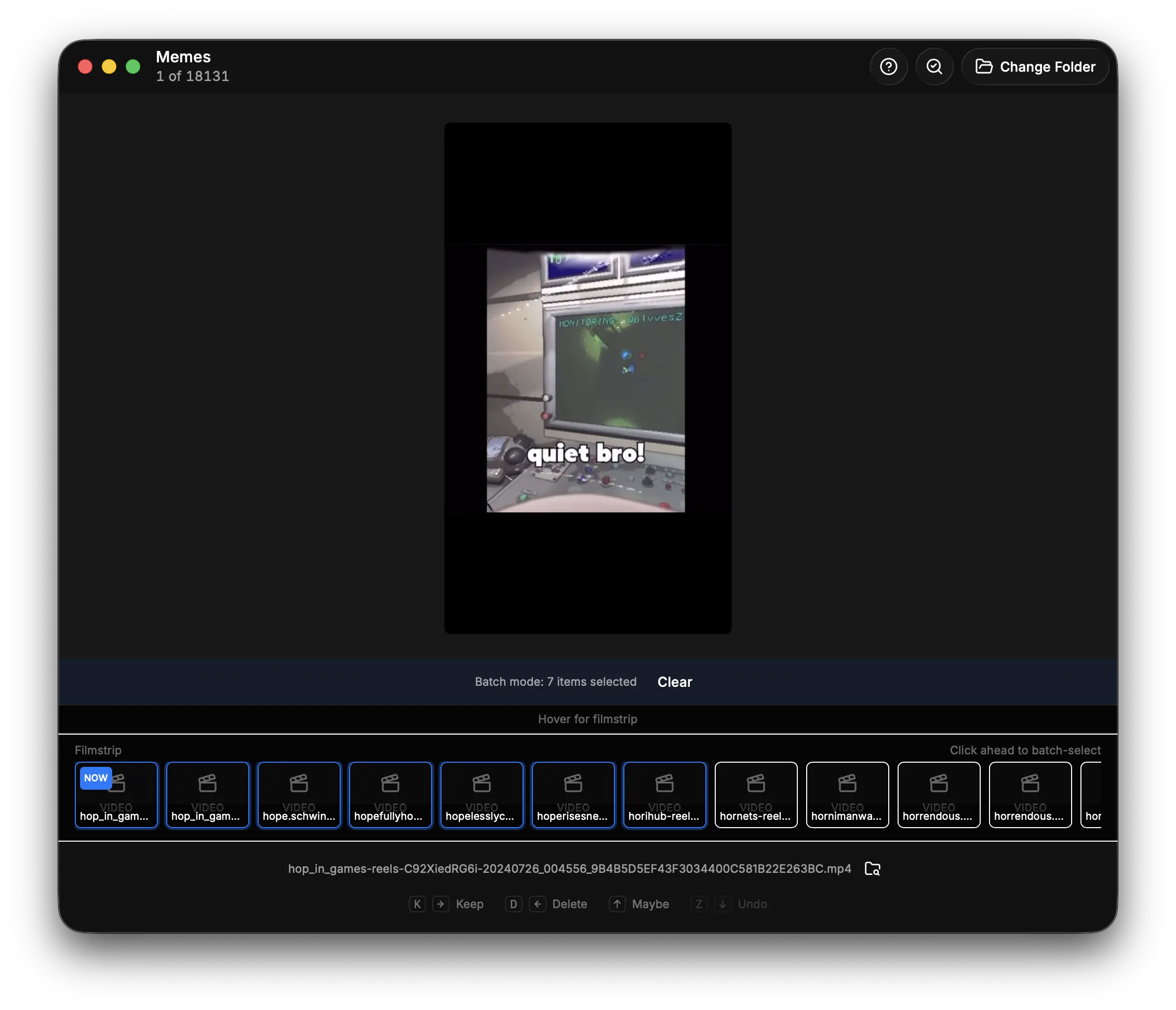Select the hope.schwin... video thumbnail

(299, 794)
